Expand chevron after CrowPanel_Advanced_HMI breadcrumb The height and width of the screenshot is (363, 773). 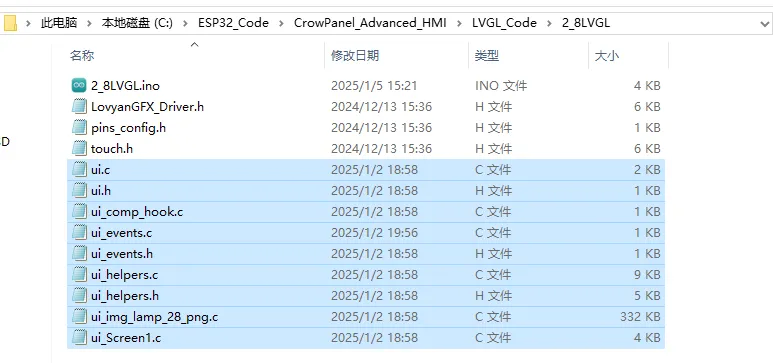tap(459, 23)
